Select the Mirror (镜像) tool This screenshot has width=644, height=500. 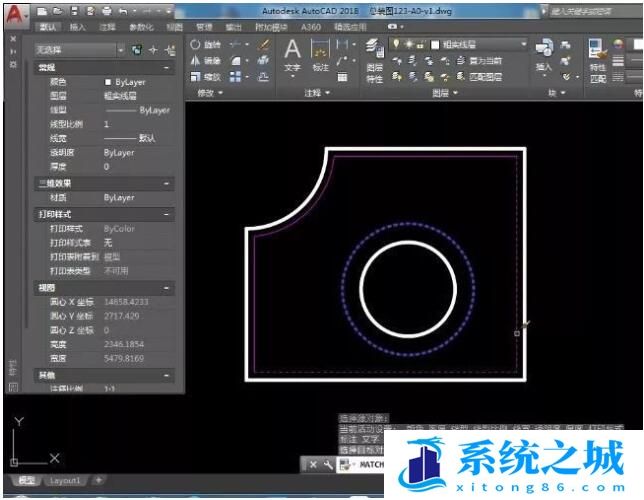(205, 61)
